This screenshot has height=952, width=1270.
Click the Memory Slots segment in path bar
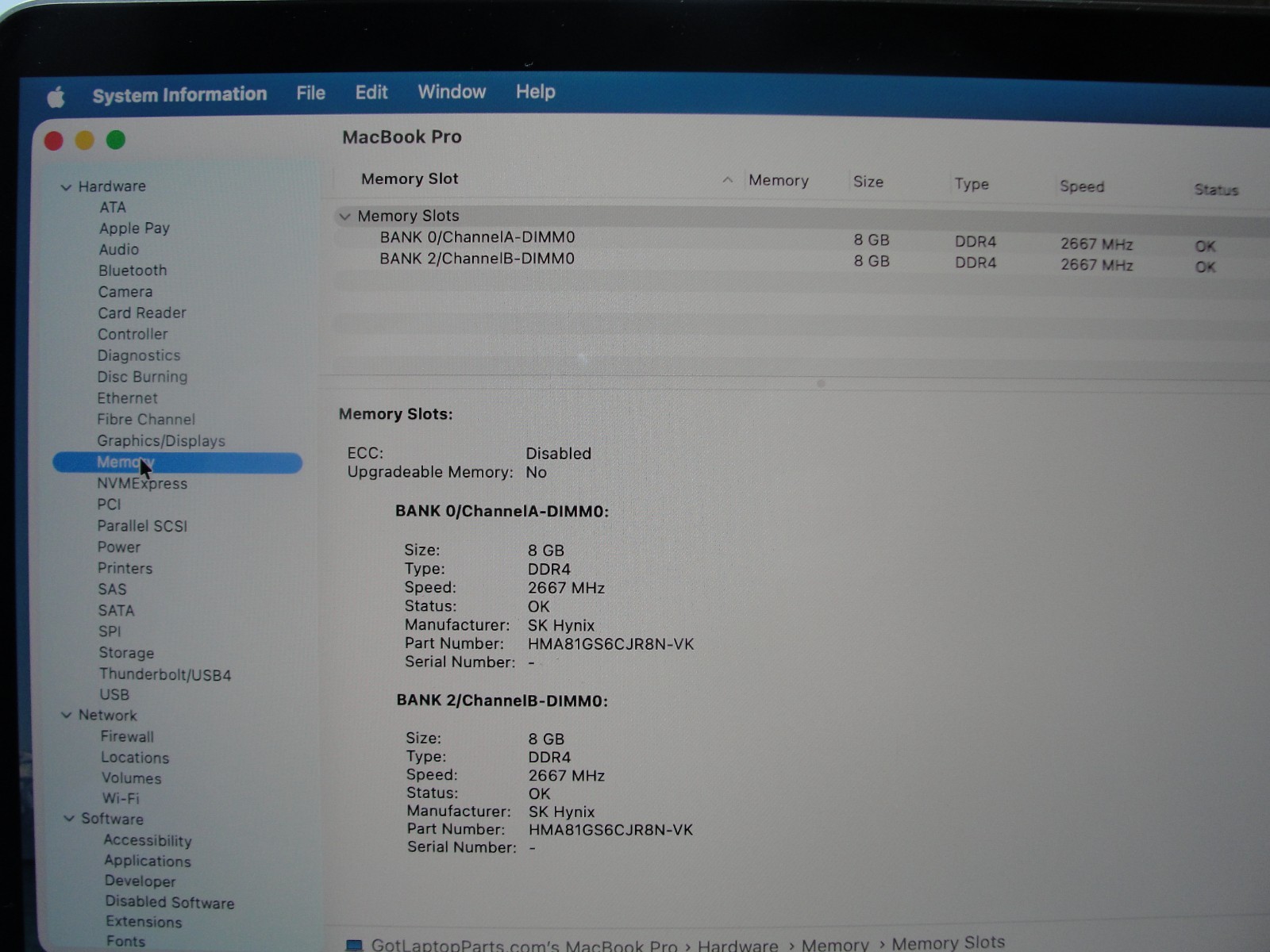[x=948, y=942]
